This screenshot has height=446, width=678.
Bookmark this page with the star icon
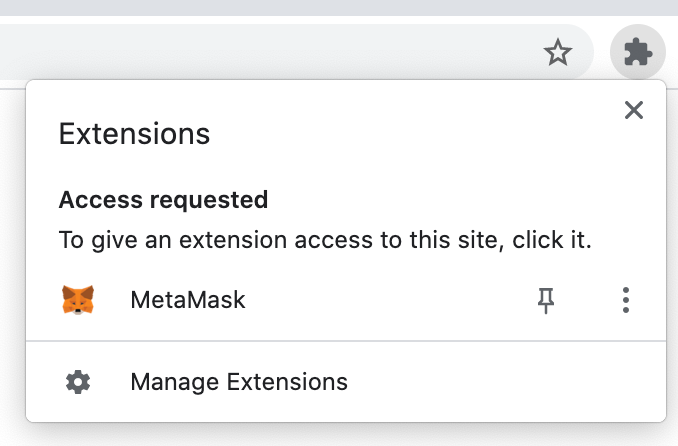(x=557, y=53)
